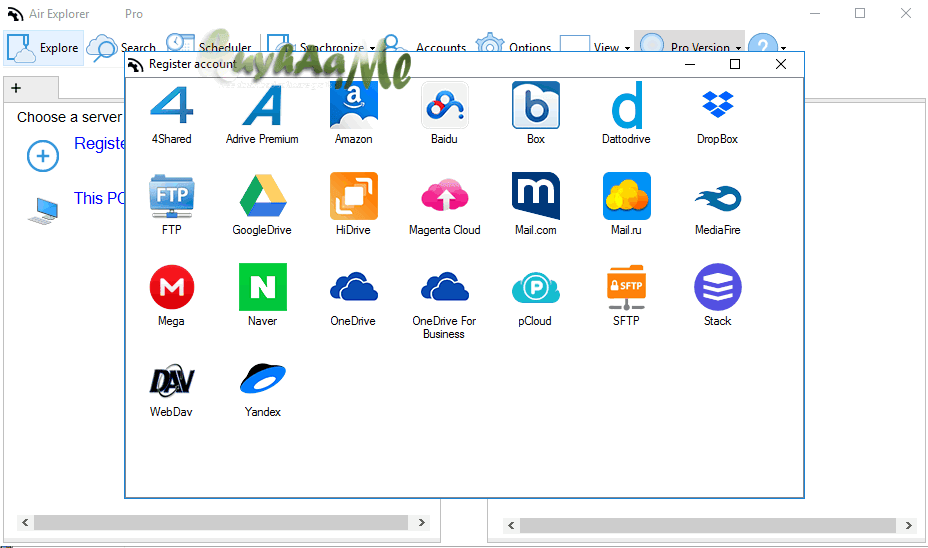Click the This PC computer icon

click(43, 211)
